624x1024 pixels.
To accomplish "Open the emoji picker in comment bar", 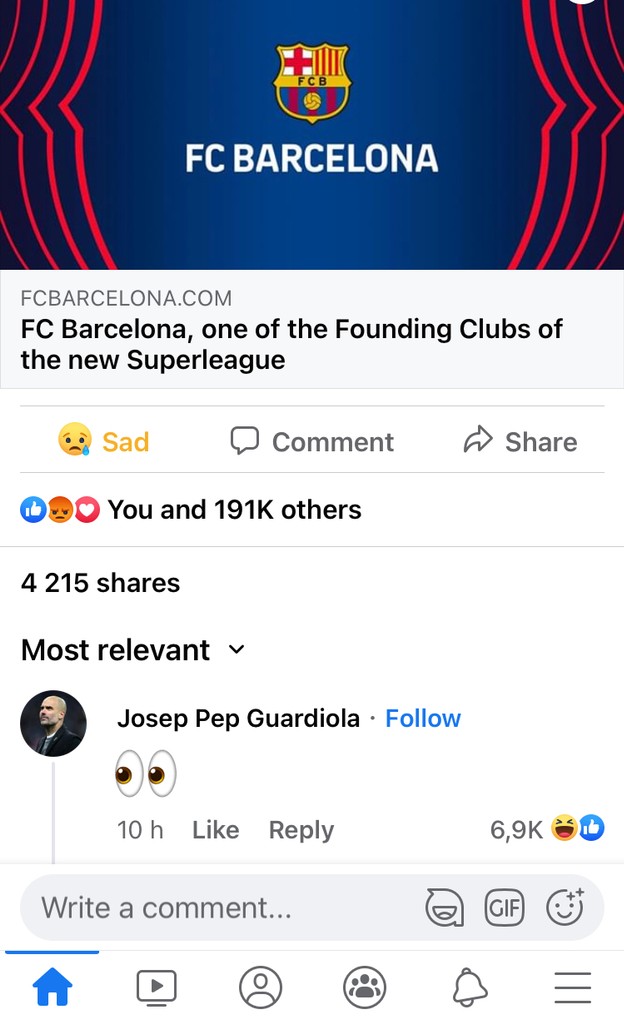I will click(565, 908).
